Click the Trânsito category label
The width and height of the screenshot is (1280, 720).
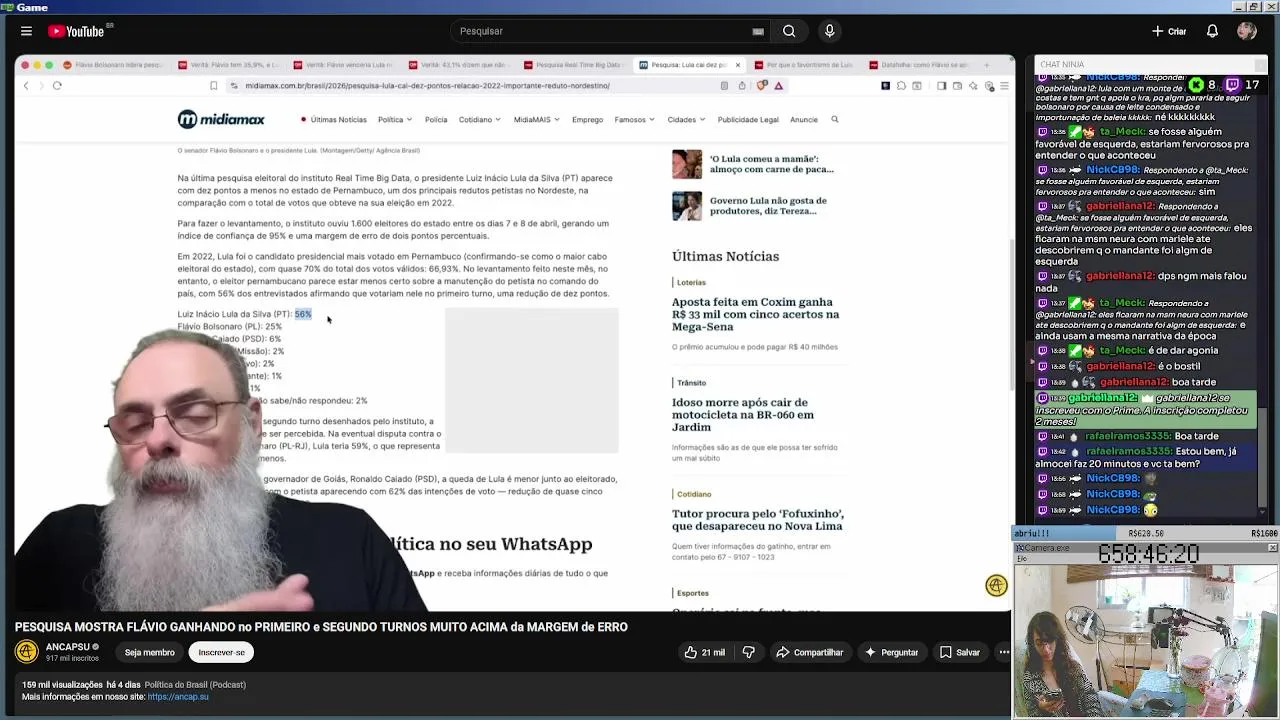pyautogui.click(x=691, y=382)
